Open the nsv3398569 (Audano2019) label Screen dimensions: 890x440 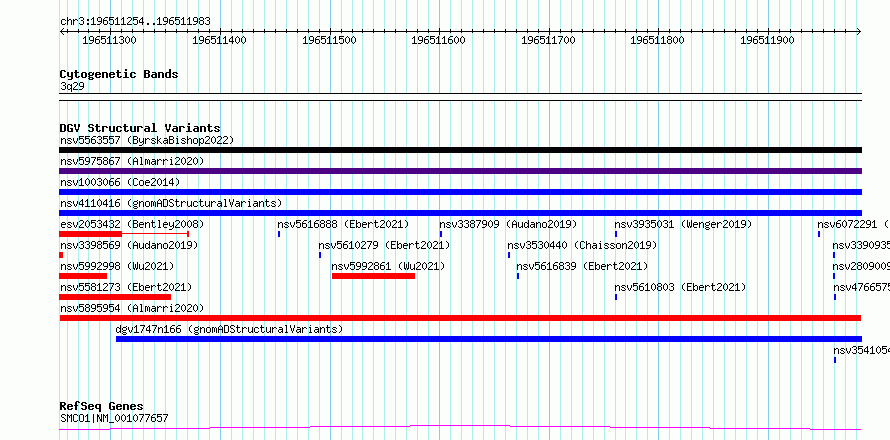click(129, 245)
